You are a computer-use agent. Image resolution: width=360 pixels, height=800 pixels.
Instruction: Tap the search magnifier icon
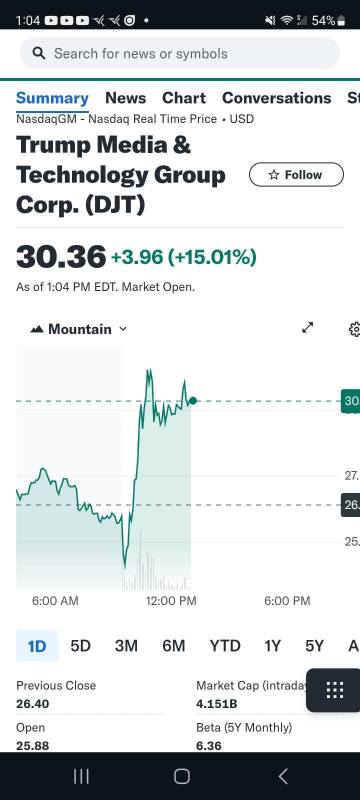click(x=39, y=53)
